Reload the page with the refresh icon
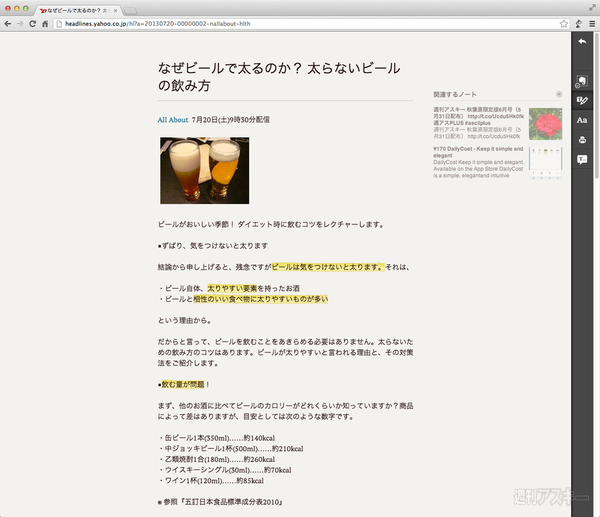The image size is (600, 517). point(33,24)
